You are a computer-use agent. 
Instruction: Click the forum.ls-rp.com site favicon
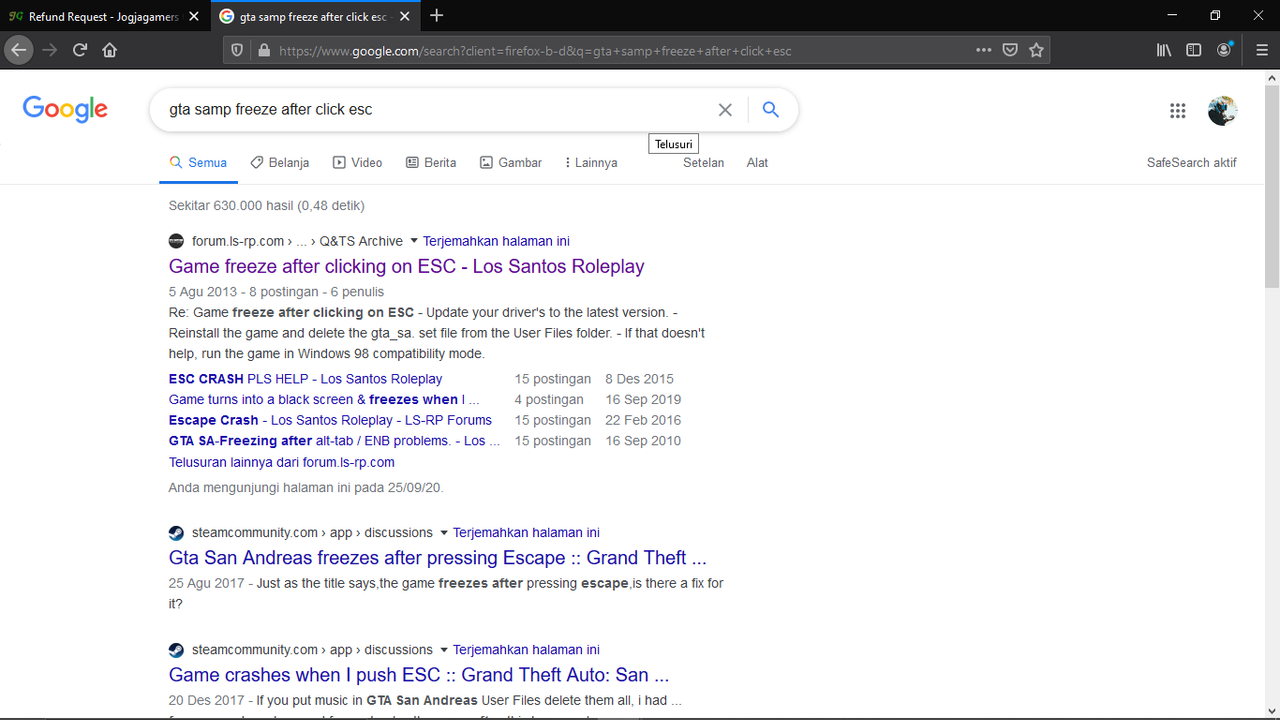(176, 241)
